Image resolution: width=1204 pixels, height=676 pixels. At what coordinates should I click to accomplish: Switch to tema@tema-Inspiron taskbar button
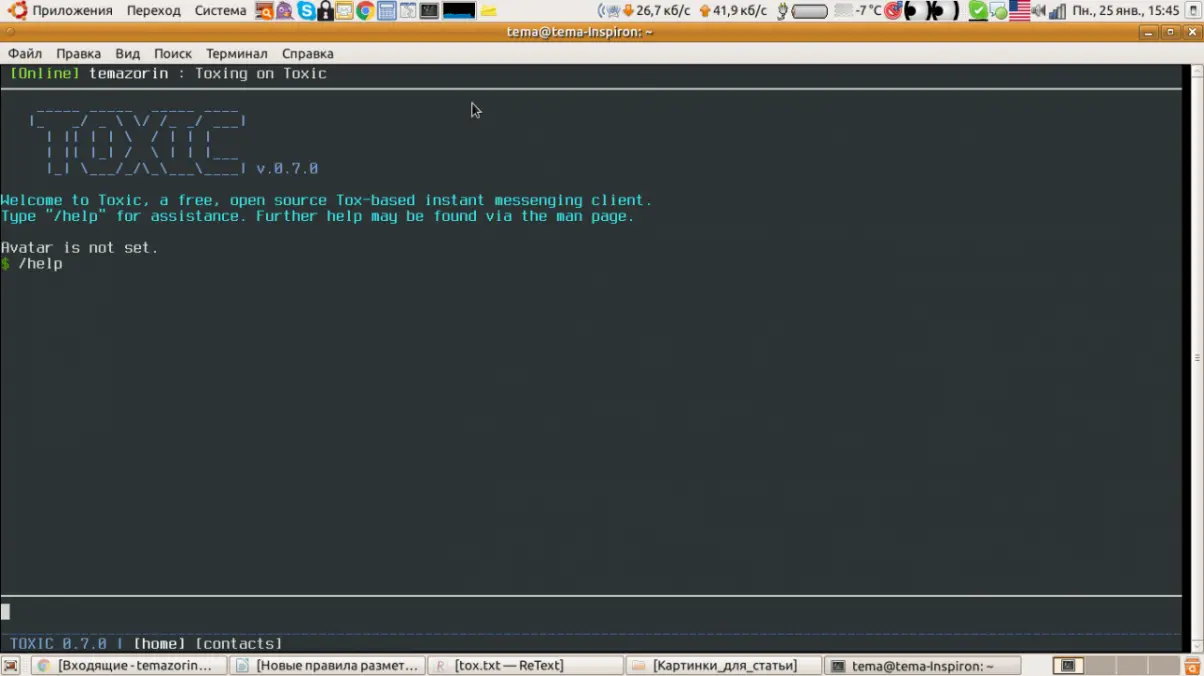click(x=922, y=665)
